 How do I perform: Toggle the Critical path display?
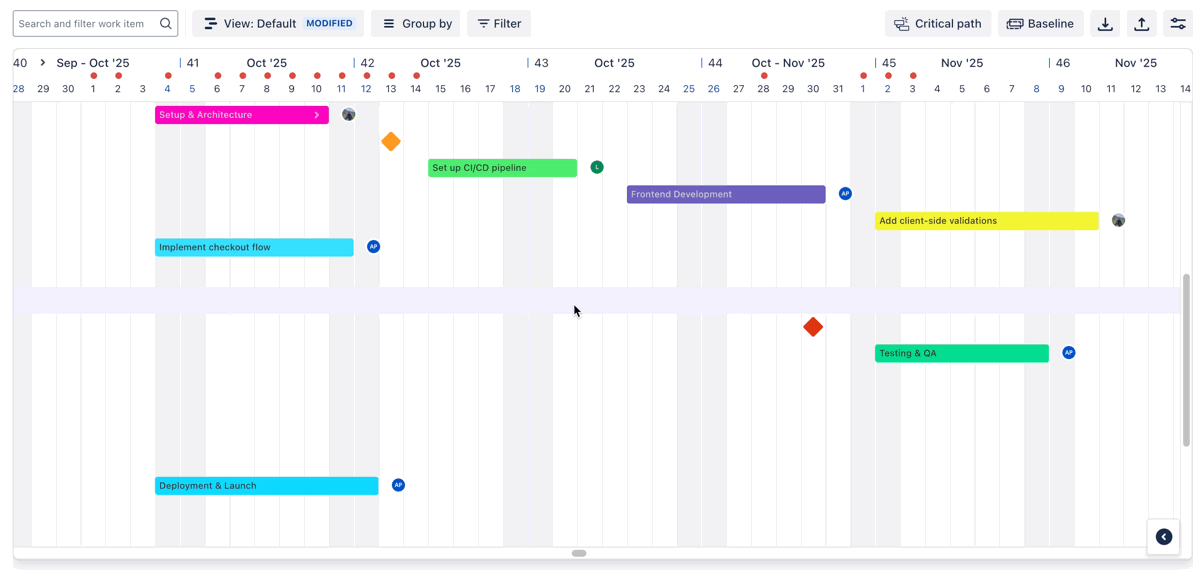click(x=937, y=24)
